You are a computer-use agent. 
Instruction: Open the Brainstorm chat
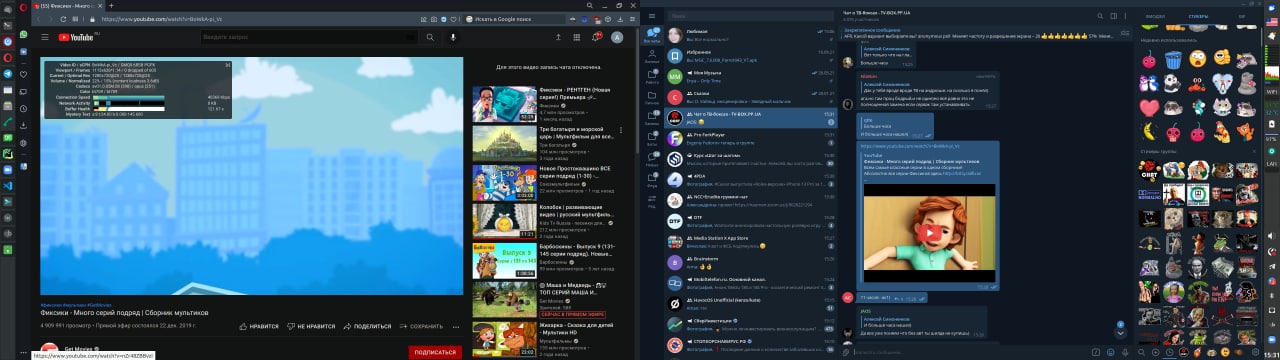tap(751, 263)
